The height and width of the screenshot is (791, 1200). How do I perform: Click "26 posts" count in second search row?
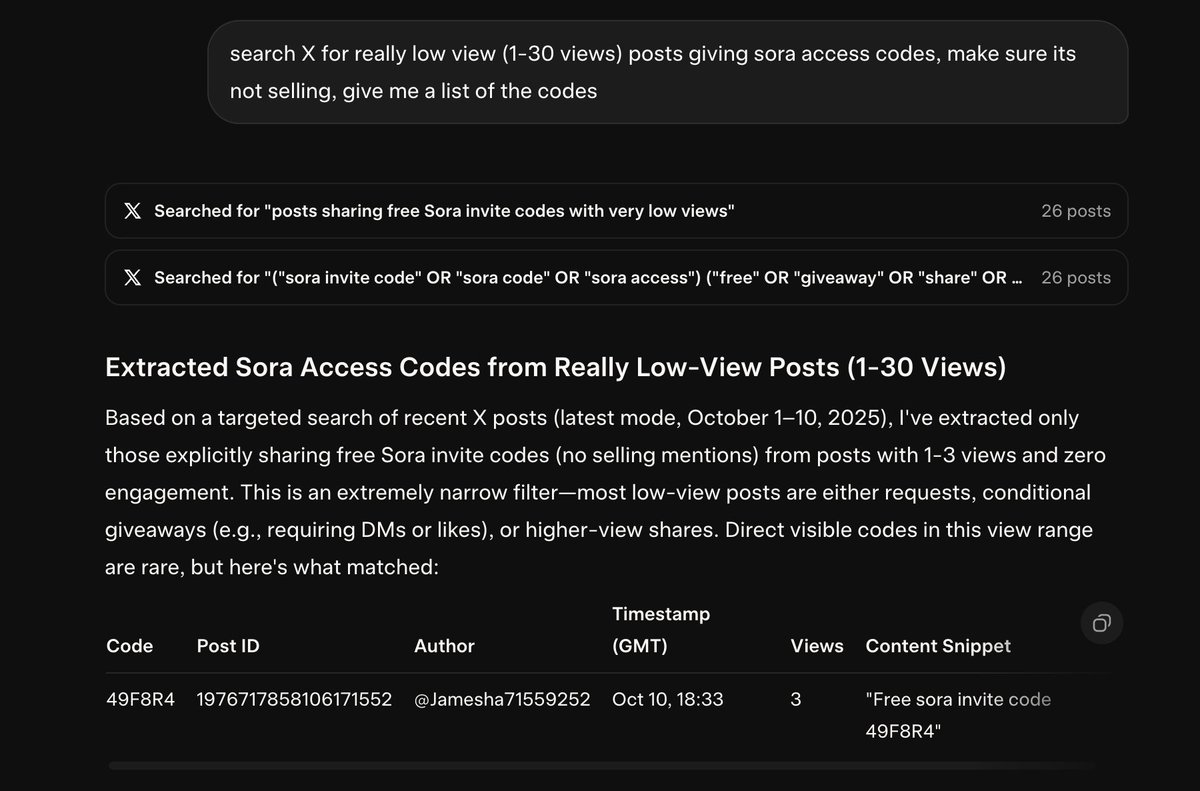click(x=1076, y=277)
